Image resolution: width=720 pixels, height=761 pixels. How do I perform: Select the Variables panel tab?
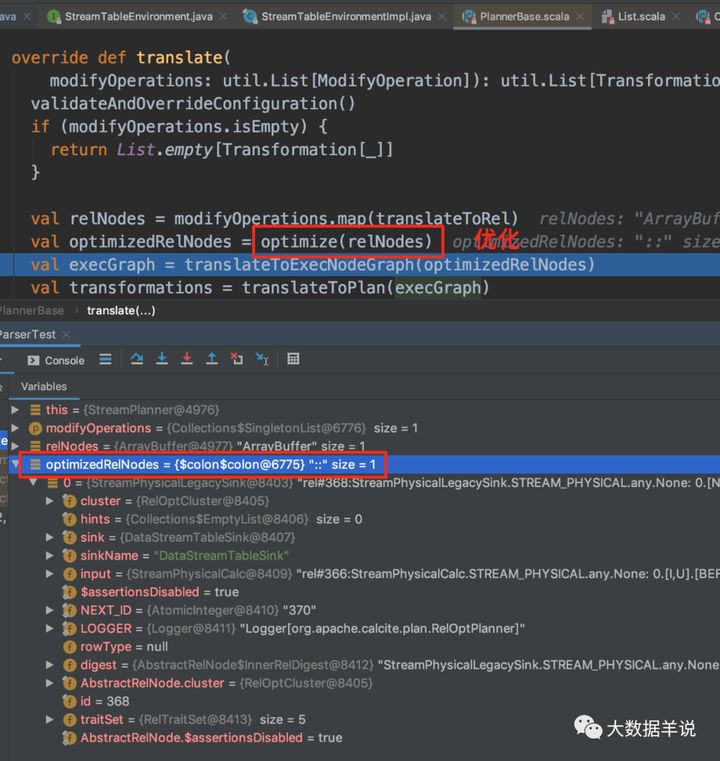pyautogui.click(x=44, y=386)
